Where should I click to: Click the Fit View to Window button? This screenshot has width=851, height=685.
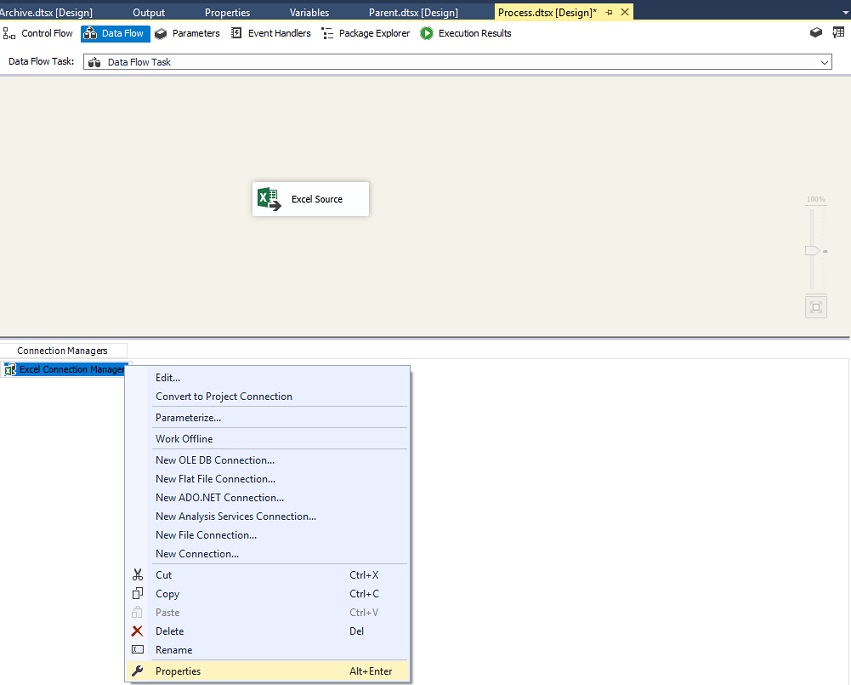tap(816, 307)
